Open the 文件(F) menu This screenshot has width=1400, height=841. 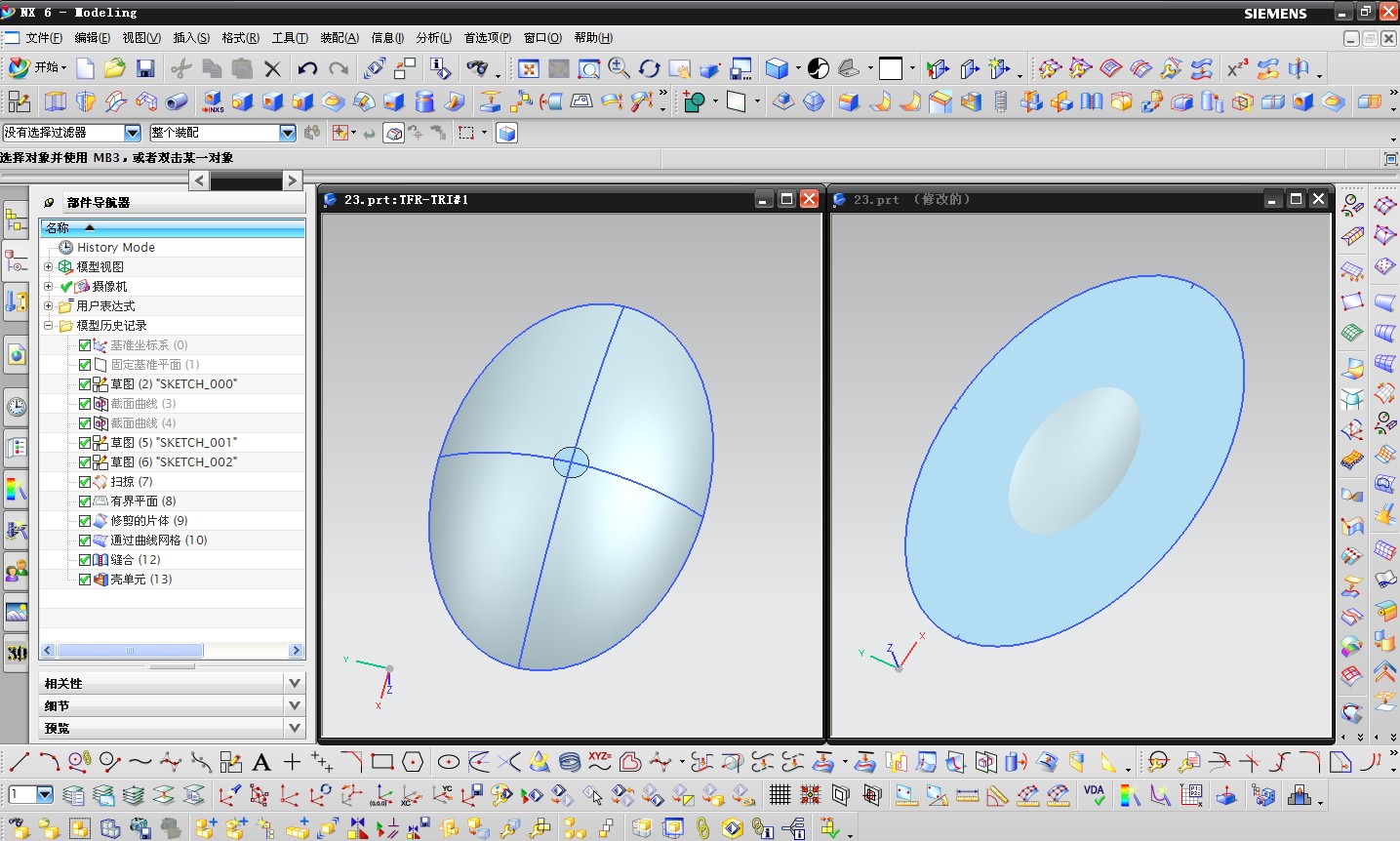(x=44, y=38)
